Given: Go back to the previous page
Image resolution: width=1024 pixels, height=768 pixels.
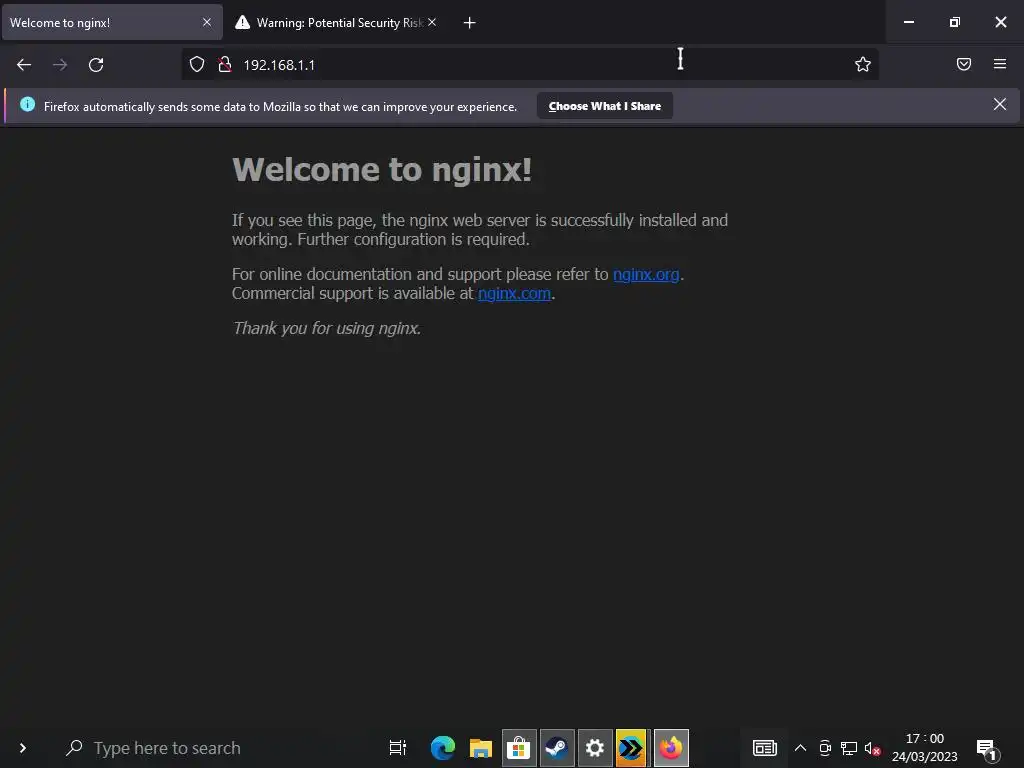Looking at the screenshot, I should pos(24,65).
